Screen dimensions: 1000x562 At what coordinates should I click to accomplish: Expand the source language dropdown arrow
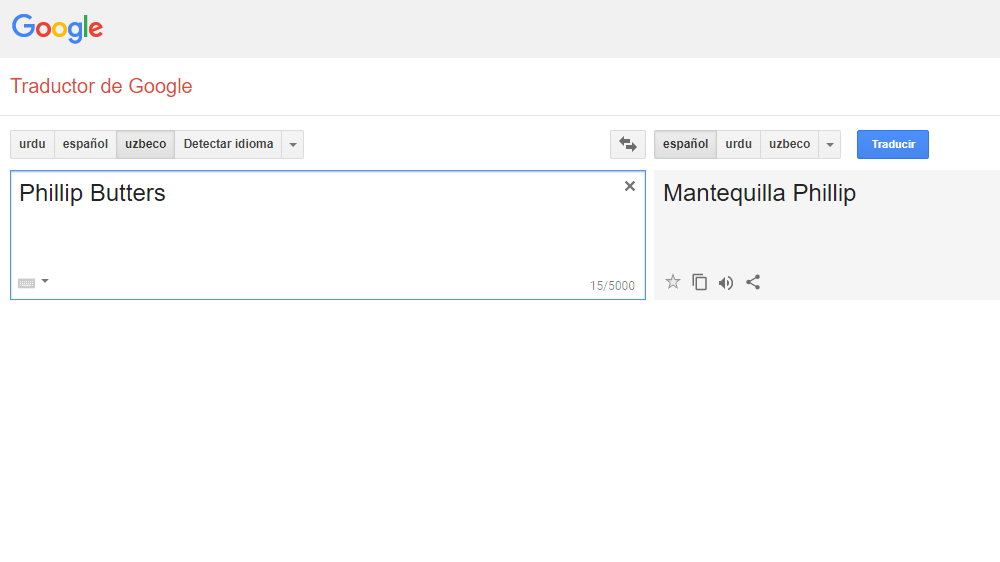(293, 145)
